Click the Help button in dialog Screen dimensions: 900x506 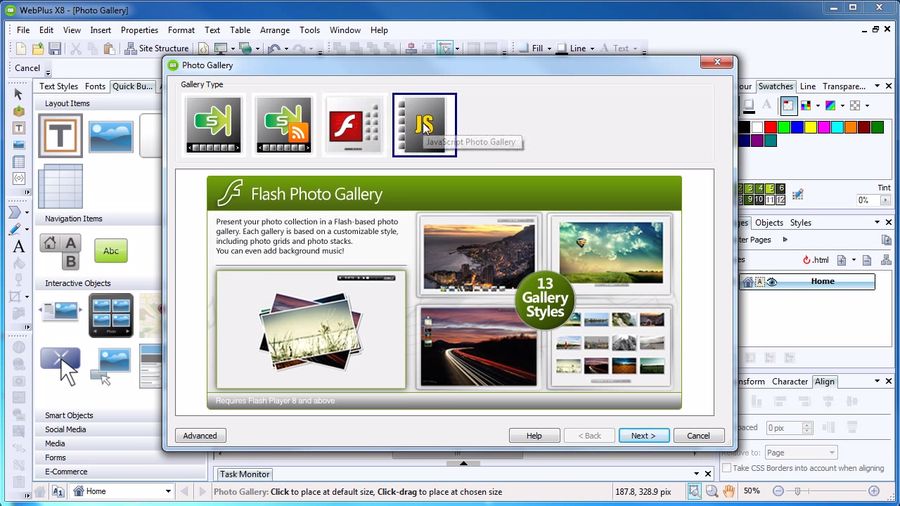point(534,435)
